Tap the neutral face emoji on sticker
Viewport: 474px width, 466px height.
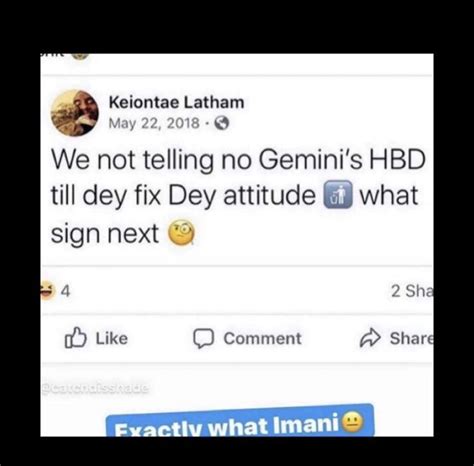[x=353, y=422]
